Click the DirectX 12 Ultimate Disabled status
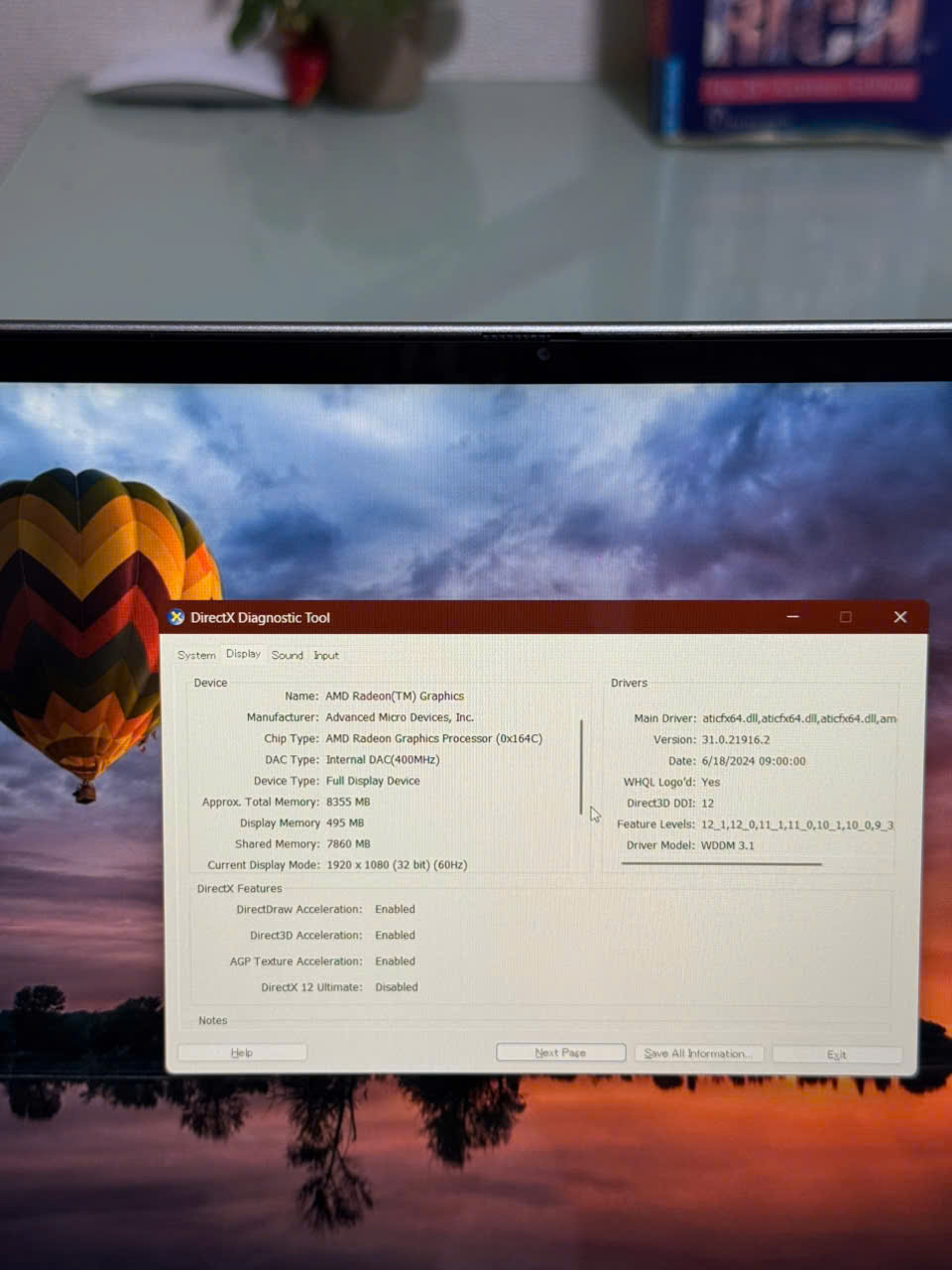Image resolution: width=952 pixels, height=1270 pixels. click(397, 987)
